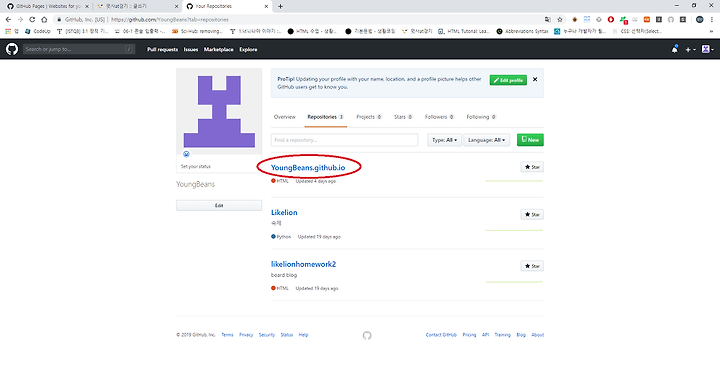
Task: Open the Followers tab
Action: 439,117
